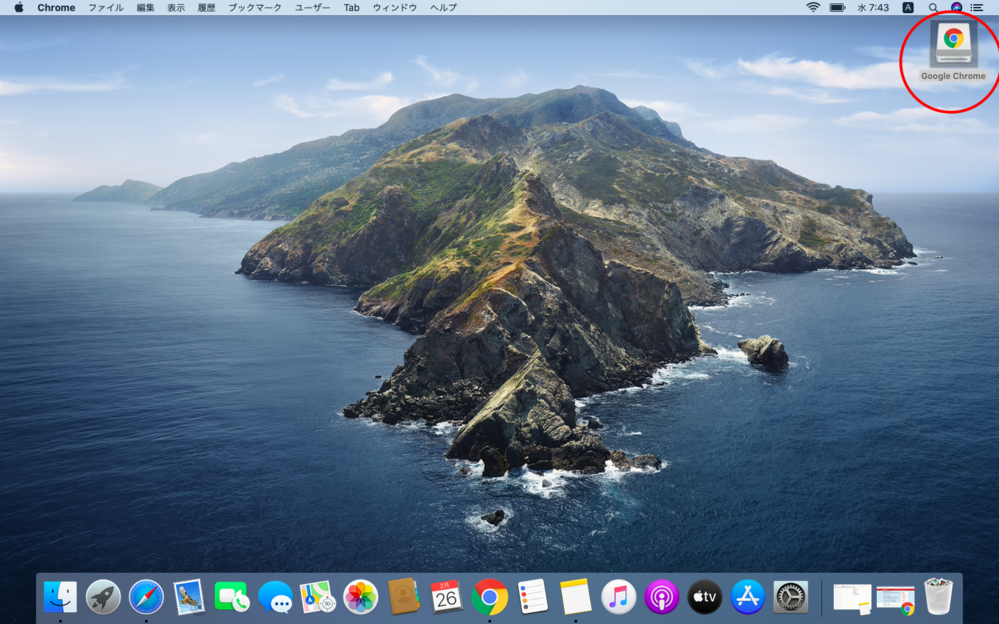The height and width of the screenshot is (624, 999).
Task: Open the ブックマーク menu
Action: [254, 7]
